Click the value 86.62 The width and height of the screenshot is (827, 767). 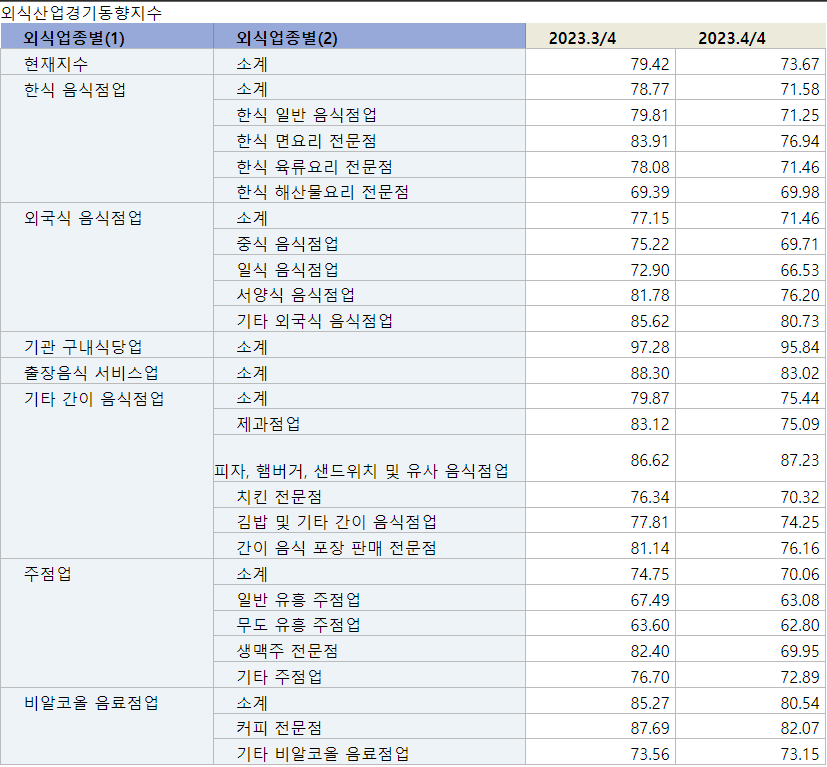[650, 460]
